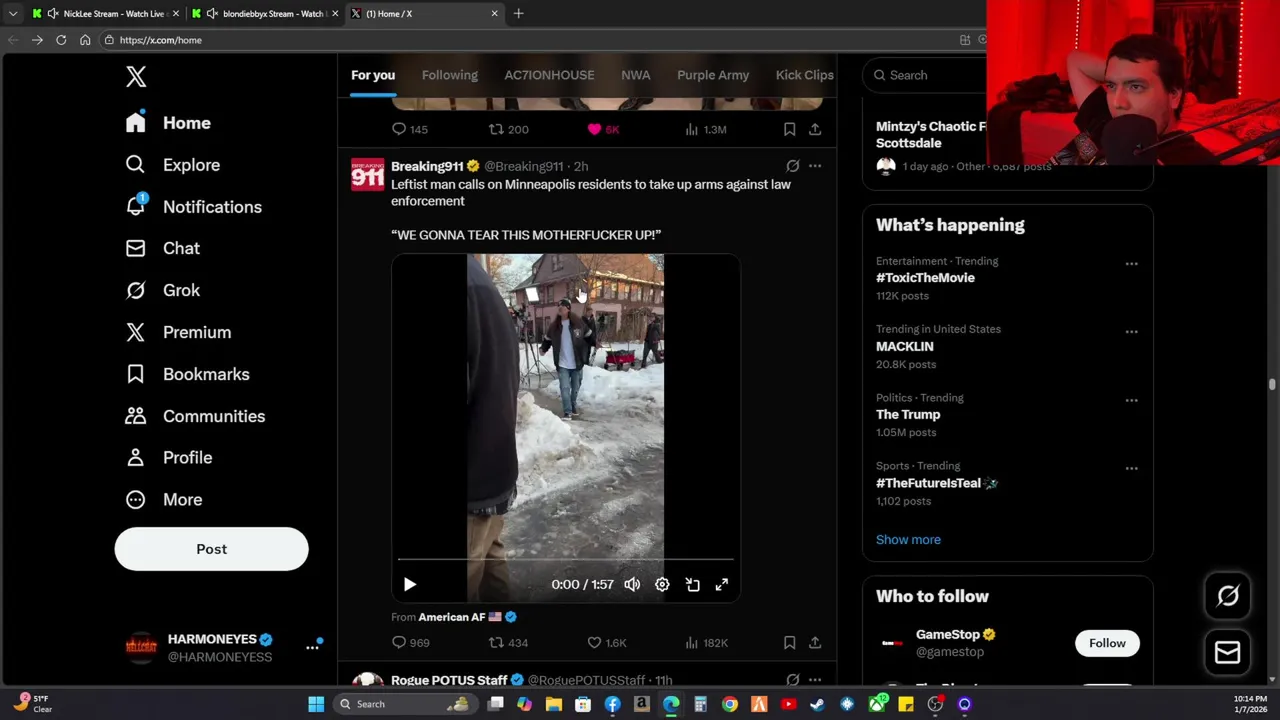Screen dimensions: 1280x720
Task: Open the MACKLIN trending topic
Action: (905, 346)
